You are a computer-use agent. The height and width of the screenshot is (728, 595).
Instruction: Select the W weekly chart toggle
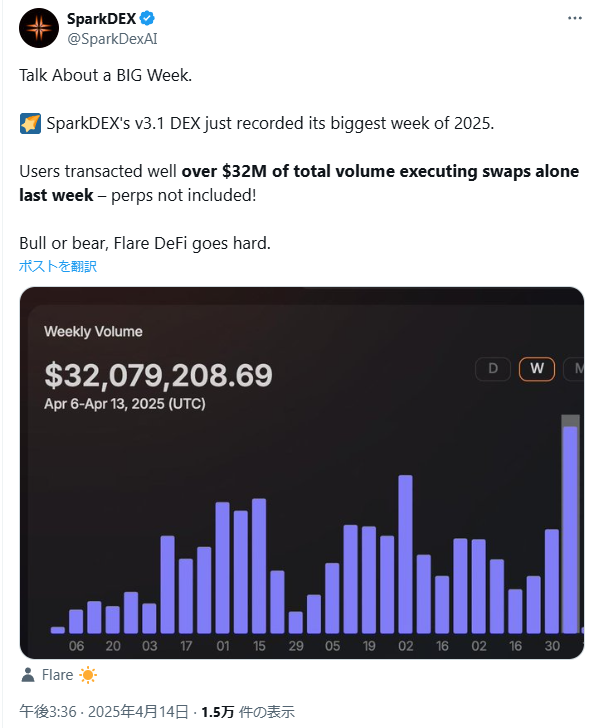pyautogui.click(x=537, y=369)
